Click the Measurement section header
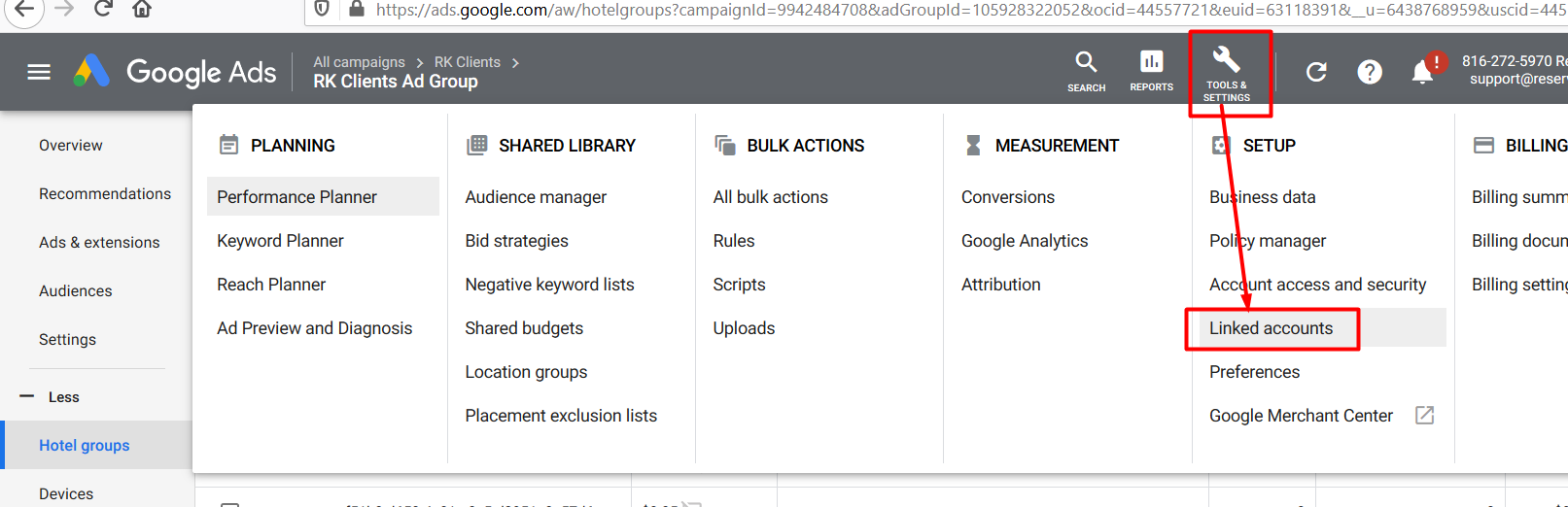1568x507 pixels. tap(1041, 146)
